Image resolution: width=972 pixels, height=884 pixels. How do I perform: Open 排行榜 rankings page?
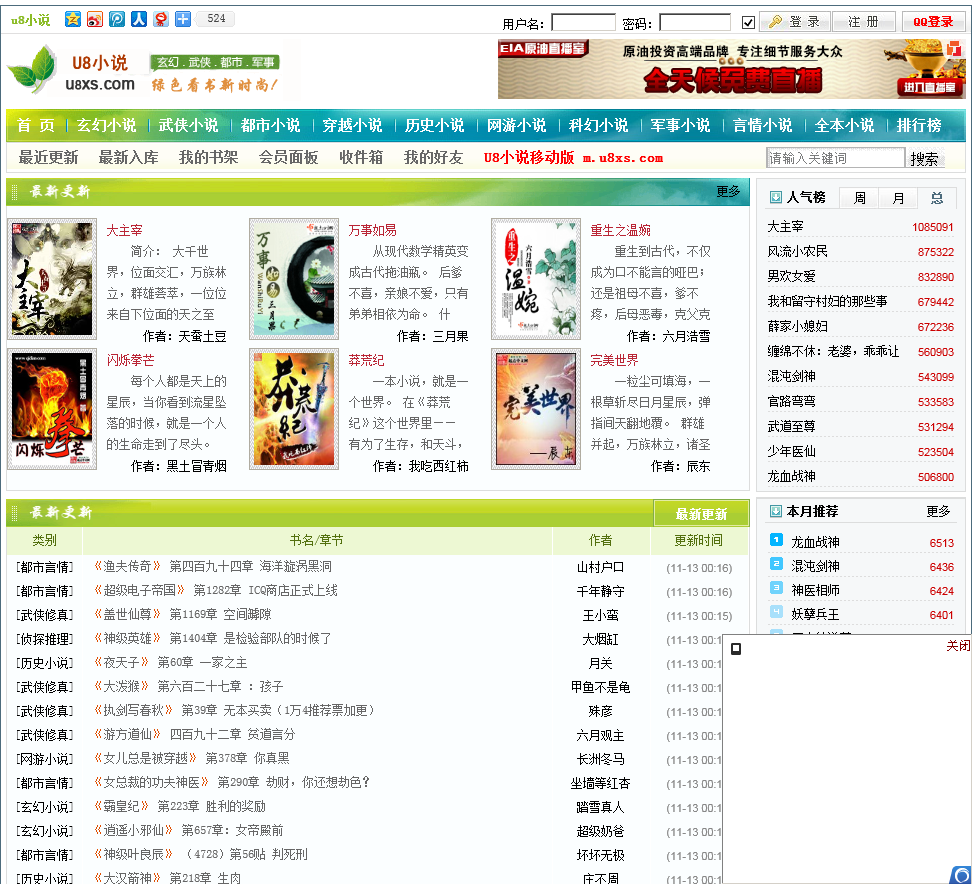point(919,125)
